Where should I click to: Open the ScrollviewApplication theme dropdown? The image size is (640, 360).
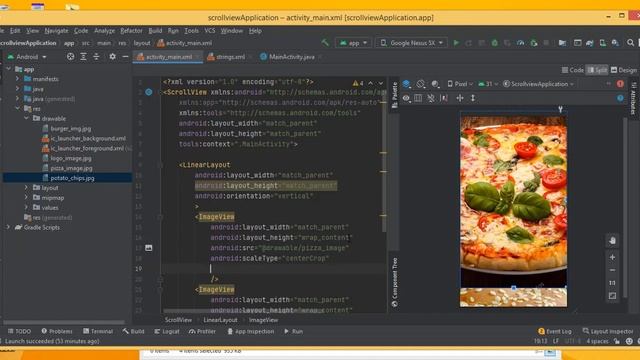pos(538,84)
